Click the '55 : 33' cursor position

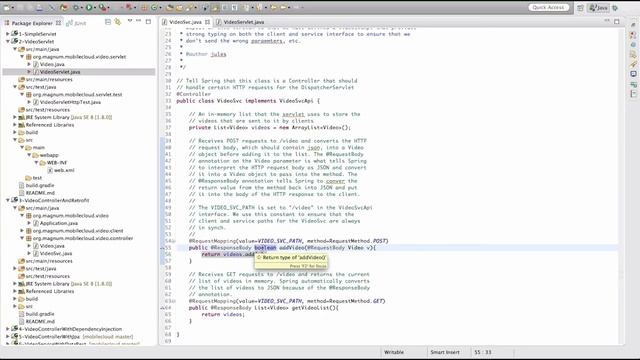click(483, 352)
